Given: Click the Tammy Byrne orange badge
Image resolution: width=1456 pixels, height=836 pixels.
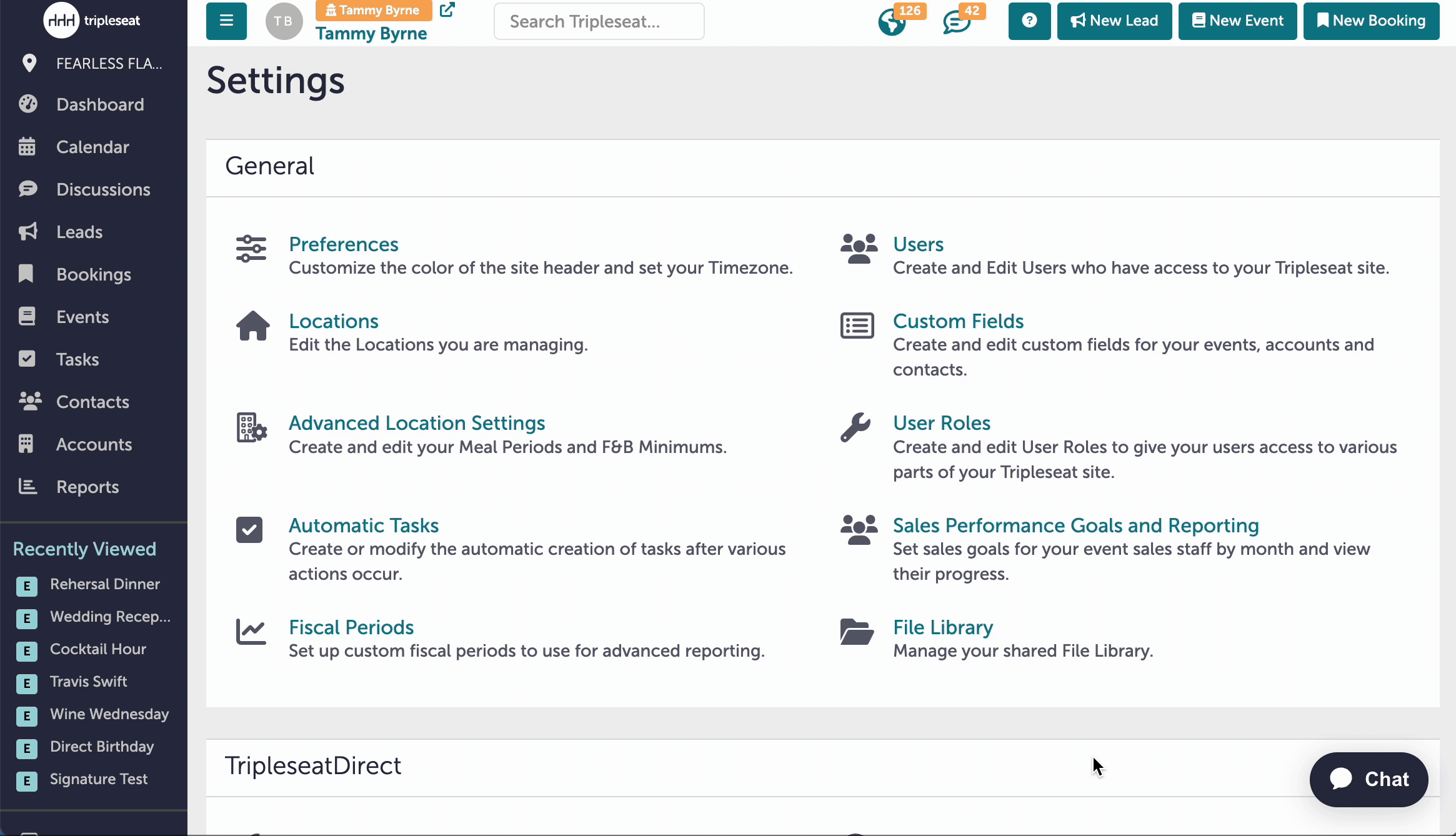Looking at the screenshot, I should click(x=374, y=10).
